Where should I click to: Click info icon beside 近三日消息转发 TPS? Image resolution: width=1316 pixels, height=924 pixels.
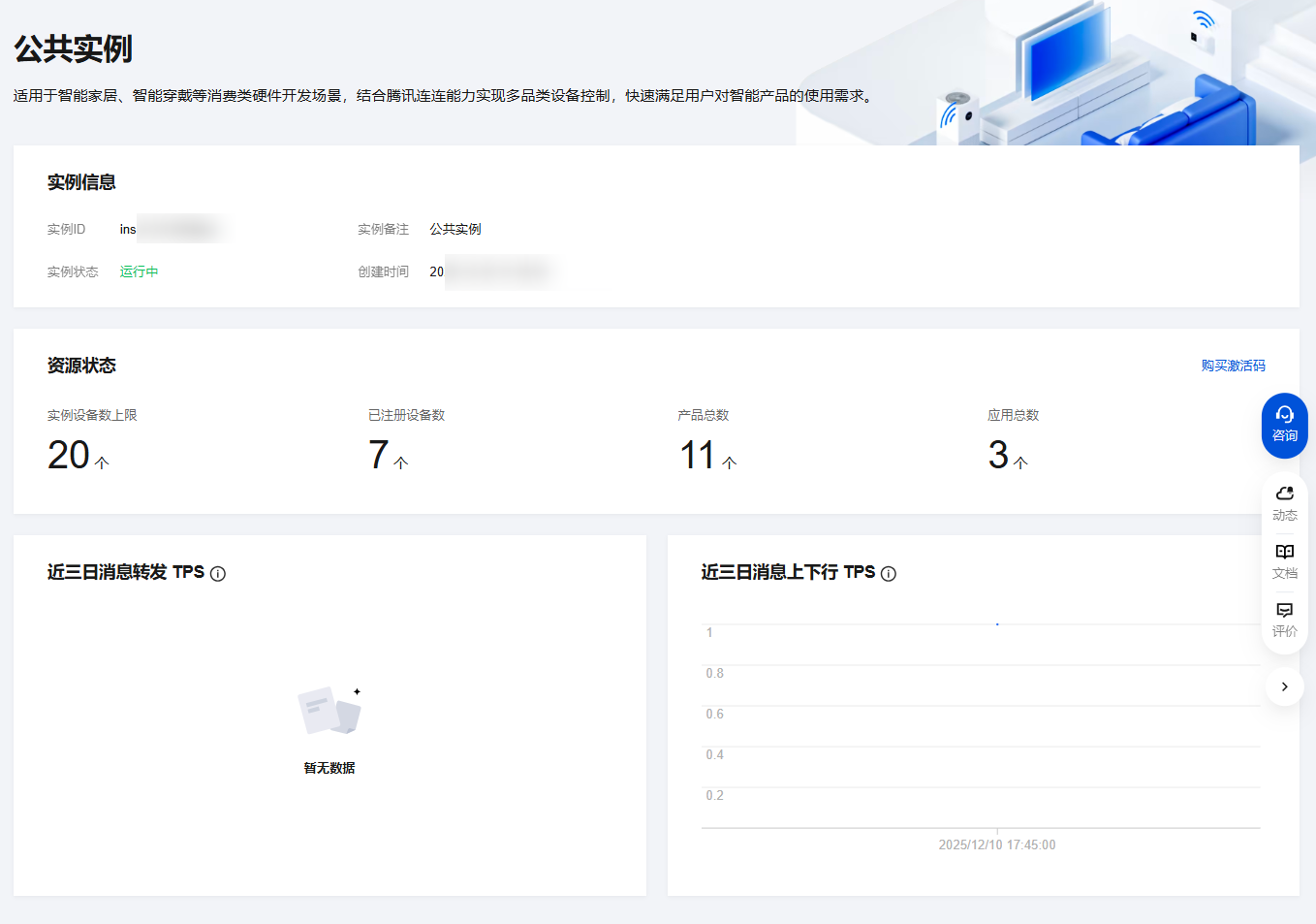coord(218,574)
